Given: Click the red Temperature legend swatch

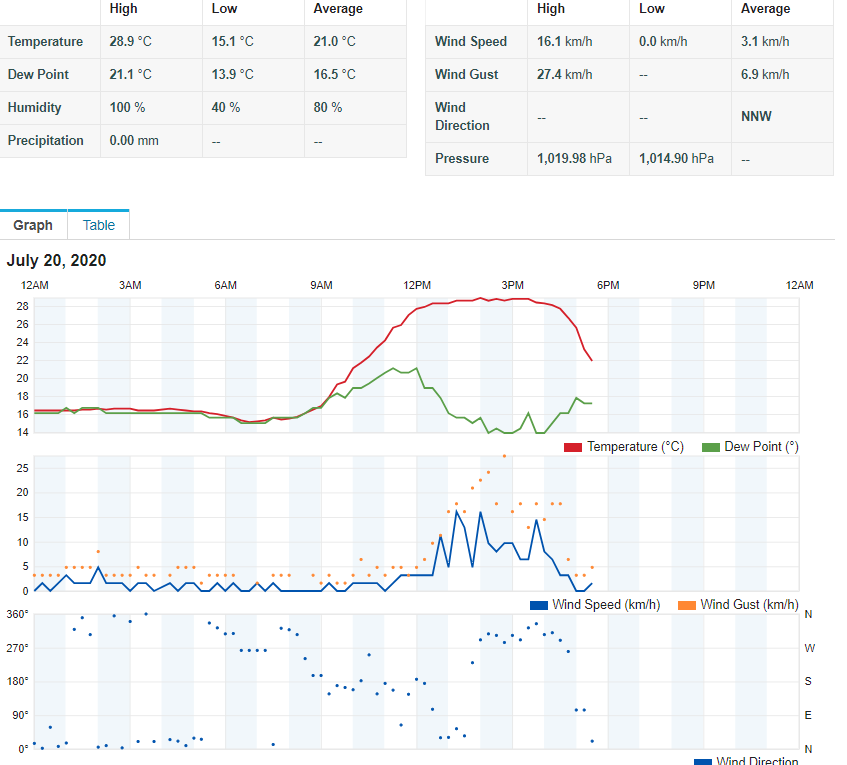Looking at the screenshot, I should [x=573, y=447].
